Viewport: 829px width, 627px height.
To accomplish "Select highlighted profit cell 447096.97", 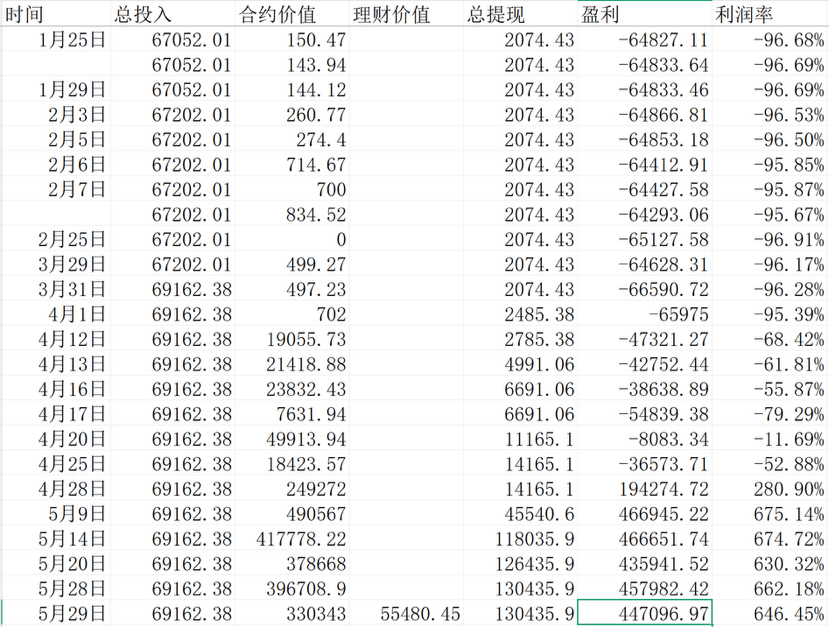I will (x=644, y=613).
